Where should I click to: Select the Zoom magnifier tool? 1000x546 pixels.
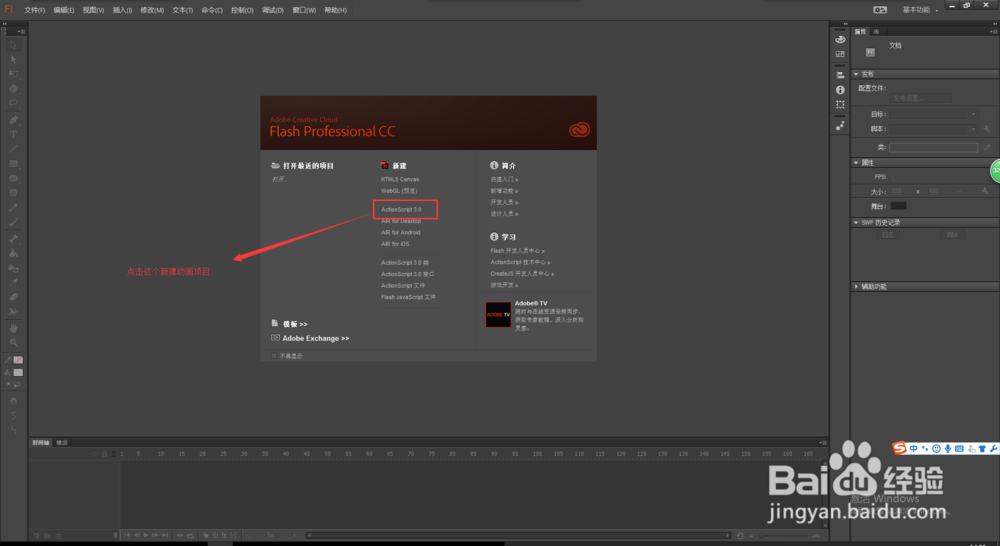tap(13, 343)
